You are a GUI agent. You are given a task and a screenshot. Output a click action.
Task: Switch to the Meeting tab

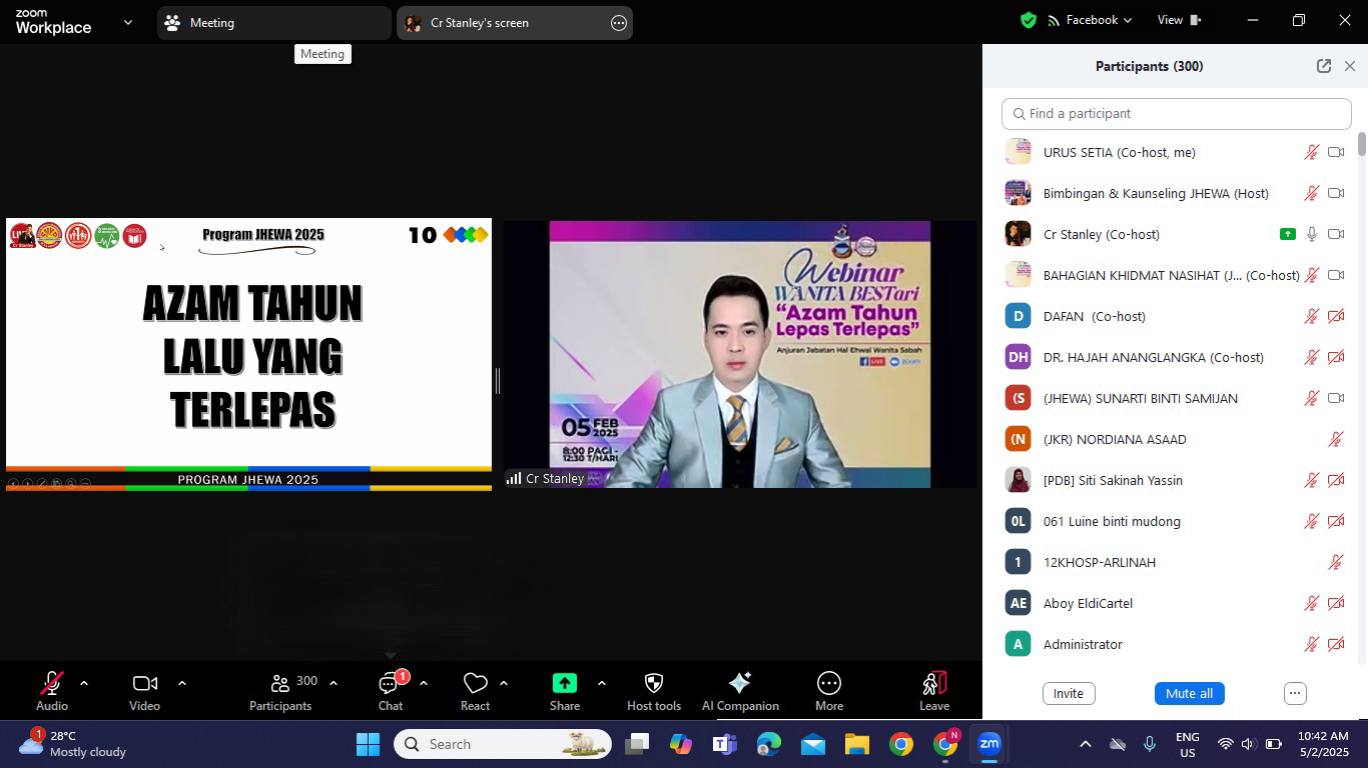click(273, 22)
